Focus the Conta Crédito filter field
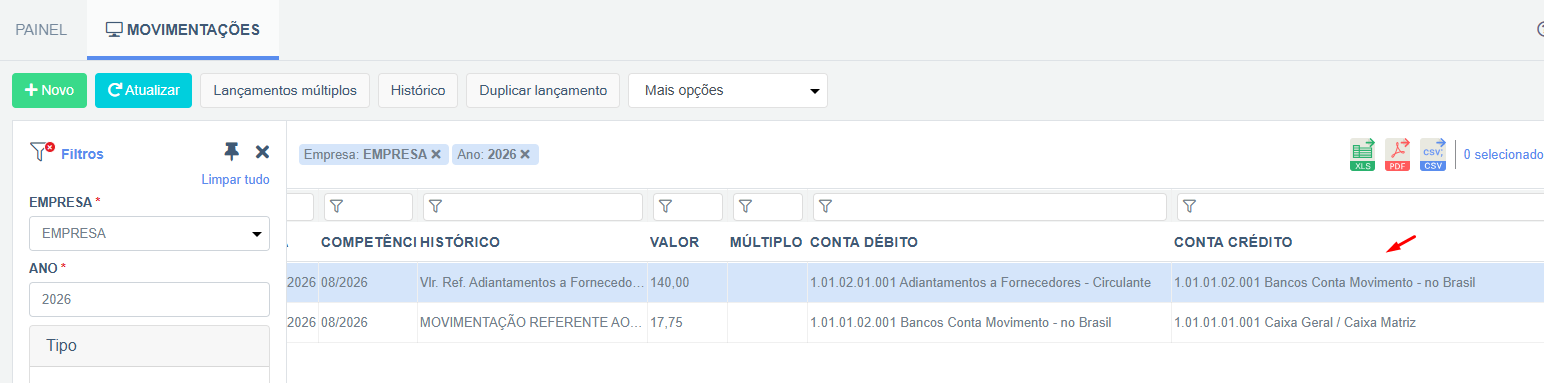The width and height of the screenshot is (1544, 383). pyautogui.click(x=1360, y=207)
